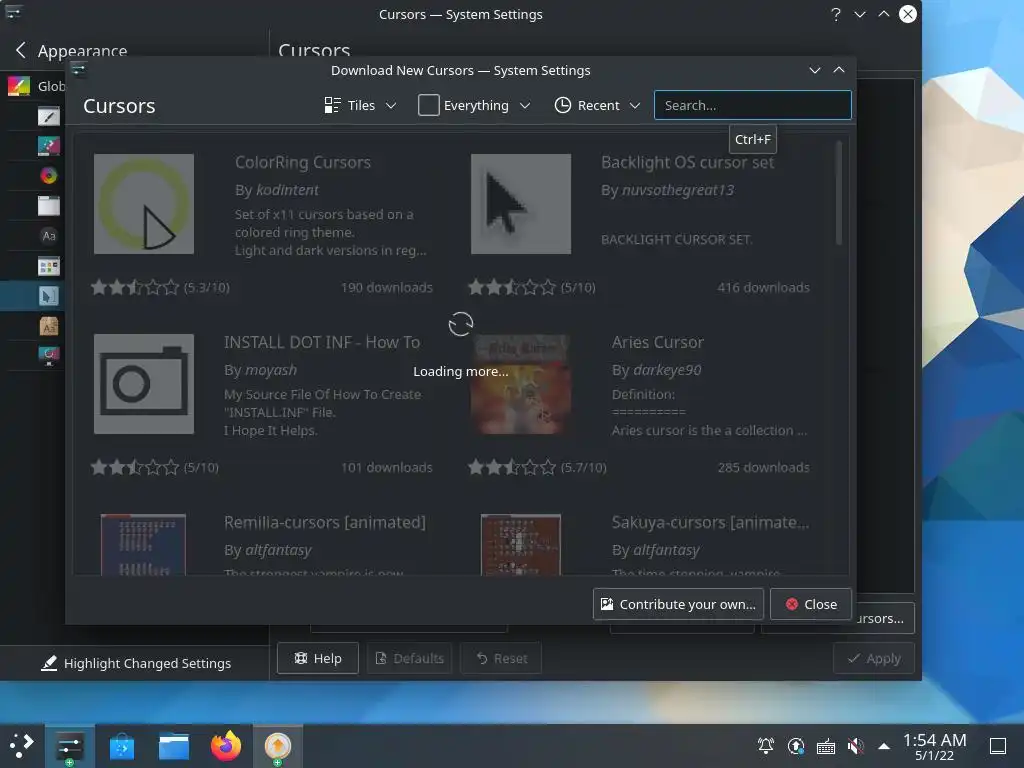Click the ColorRing Cursors title
Screen dimensions: 1024x768
point(303,162)
